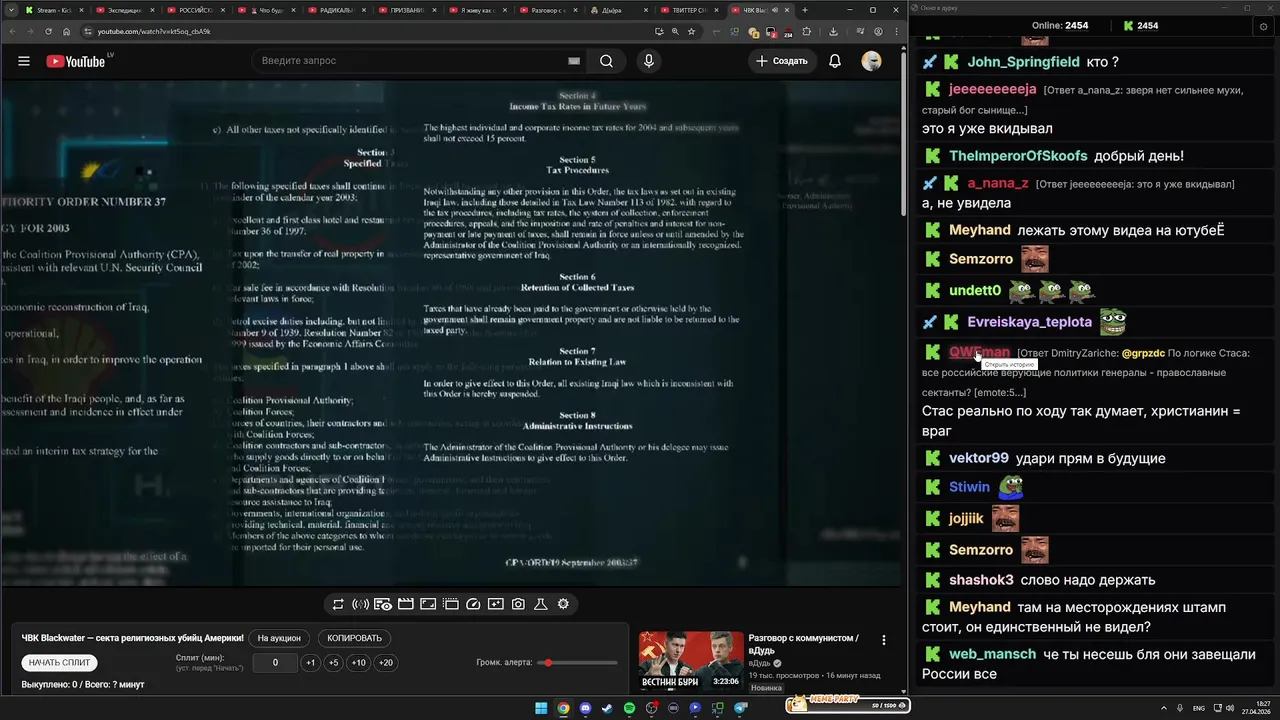Open Chrome extensions puzzle icon
This screenshot has width=1280, height=720.
tap(807, 31)
